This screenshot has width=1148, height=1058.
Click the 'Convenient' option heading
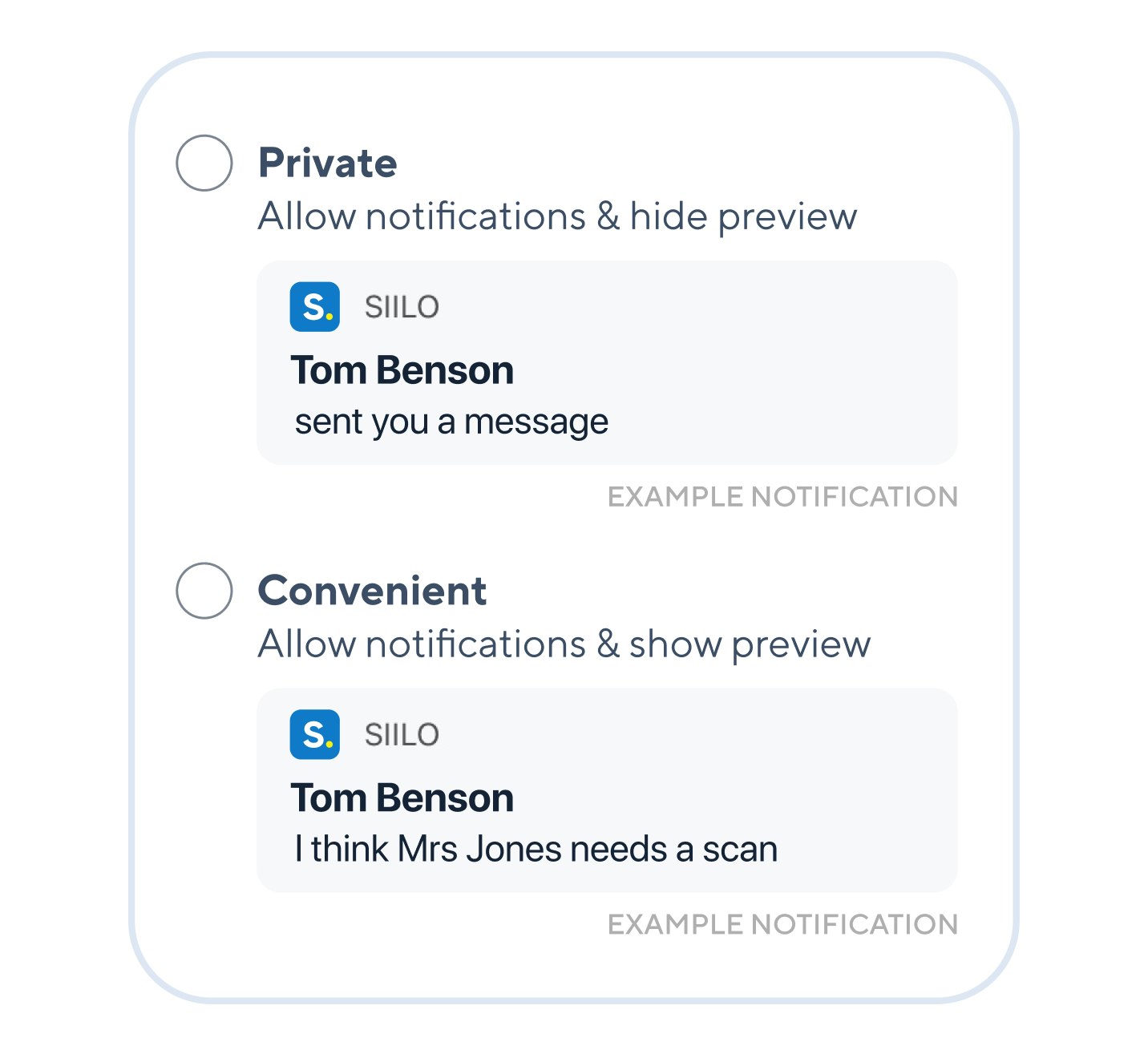pos(372,592)
